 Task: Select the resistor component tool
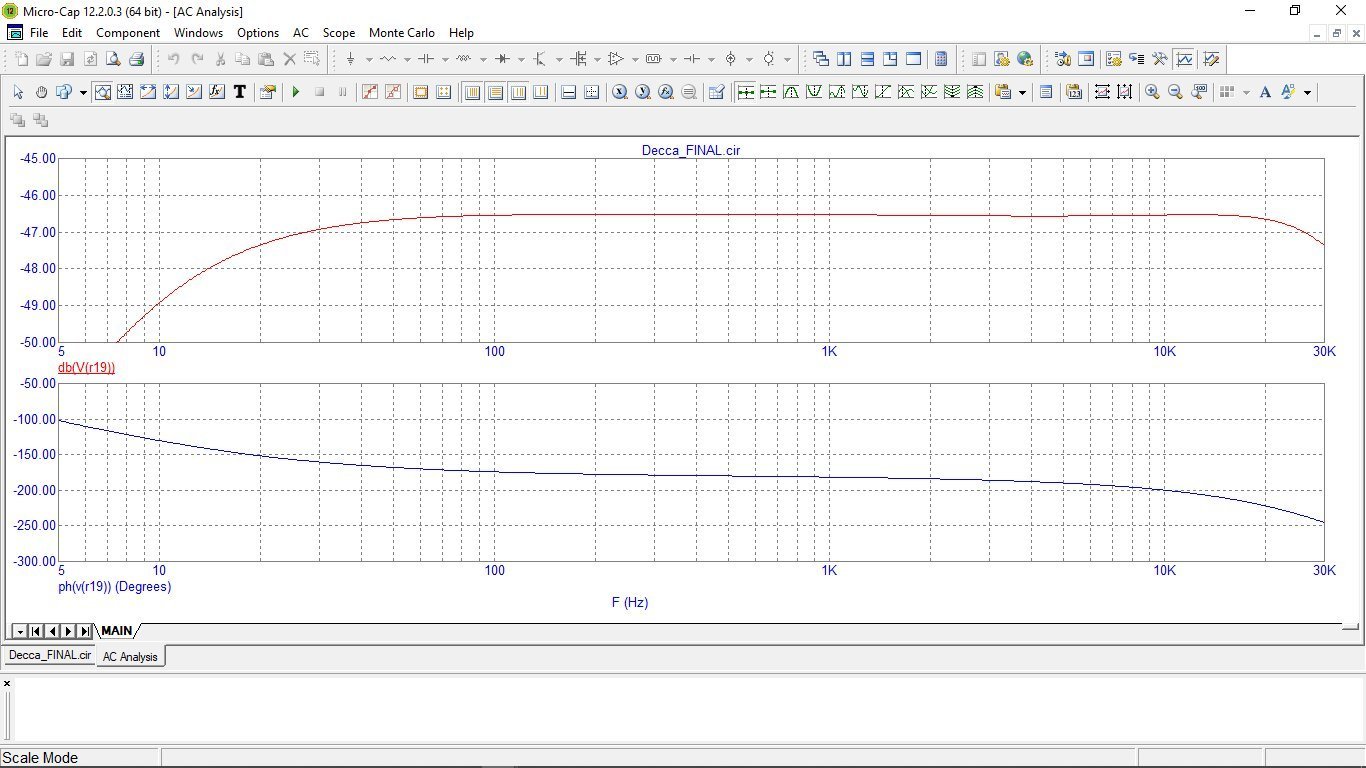388,59
